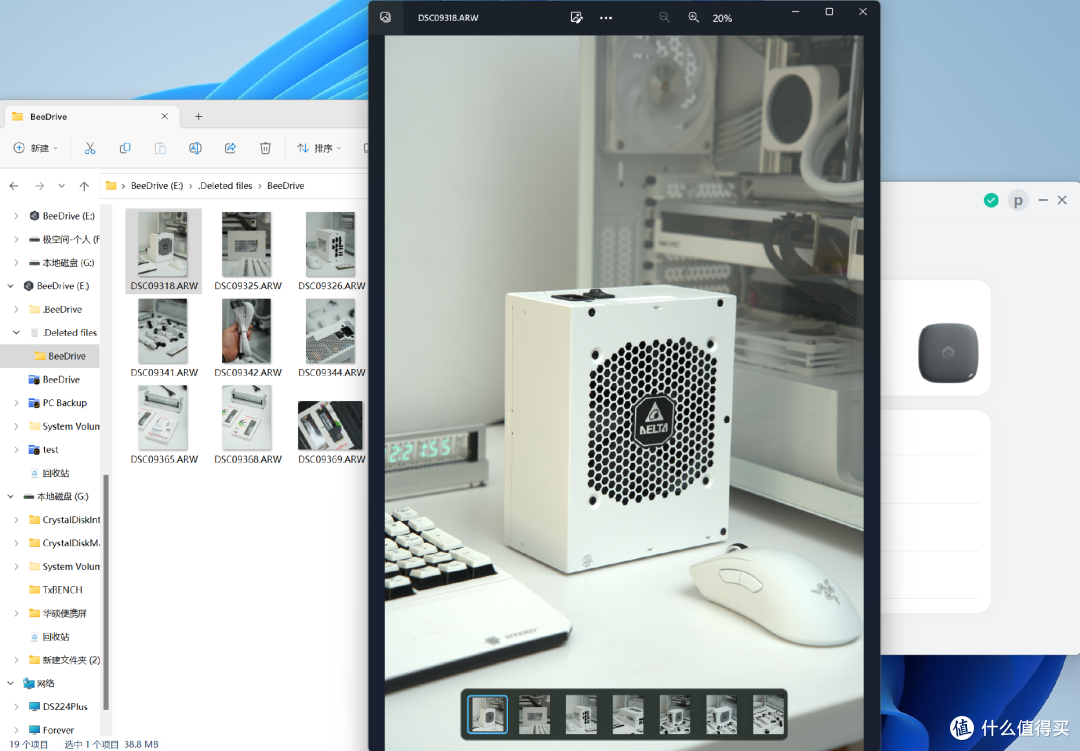Image resolution: width=1080 pixels, height=751 pixels.
Task: Expand the PC Backup folder node
Action: [16, 402]
